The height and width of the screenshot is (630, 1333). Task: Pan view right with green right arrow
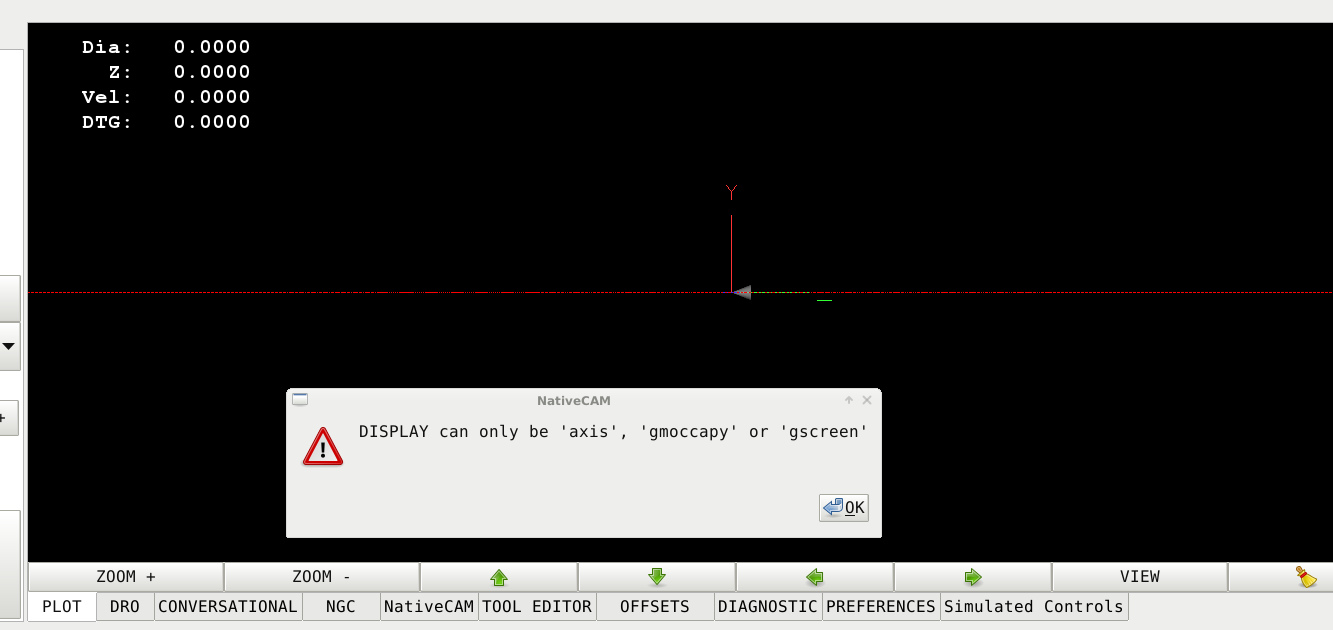(x=973, y=577)
